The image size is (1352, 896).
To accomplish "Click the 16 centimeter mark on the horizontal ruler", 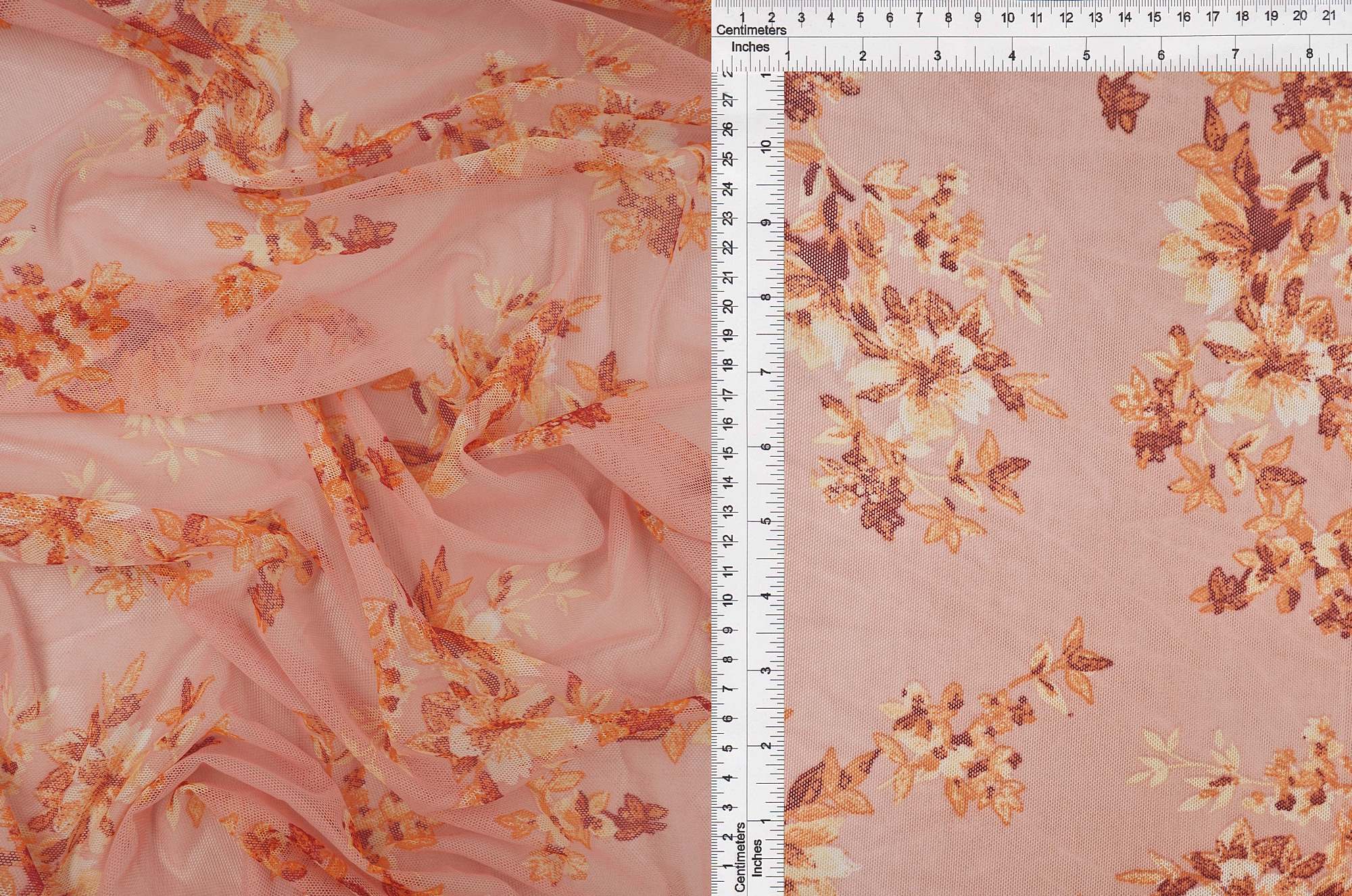I will point(1184,17).
